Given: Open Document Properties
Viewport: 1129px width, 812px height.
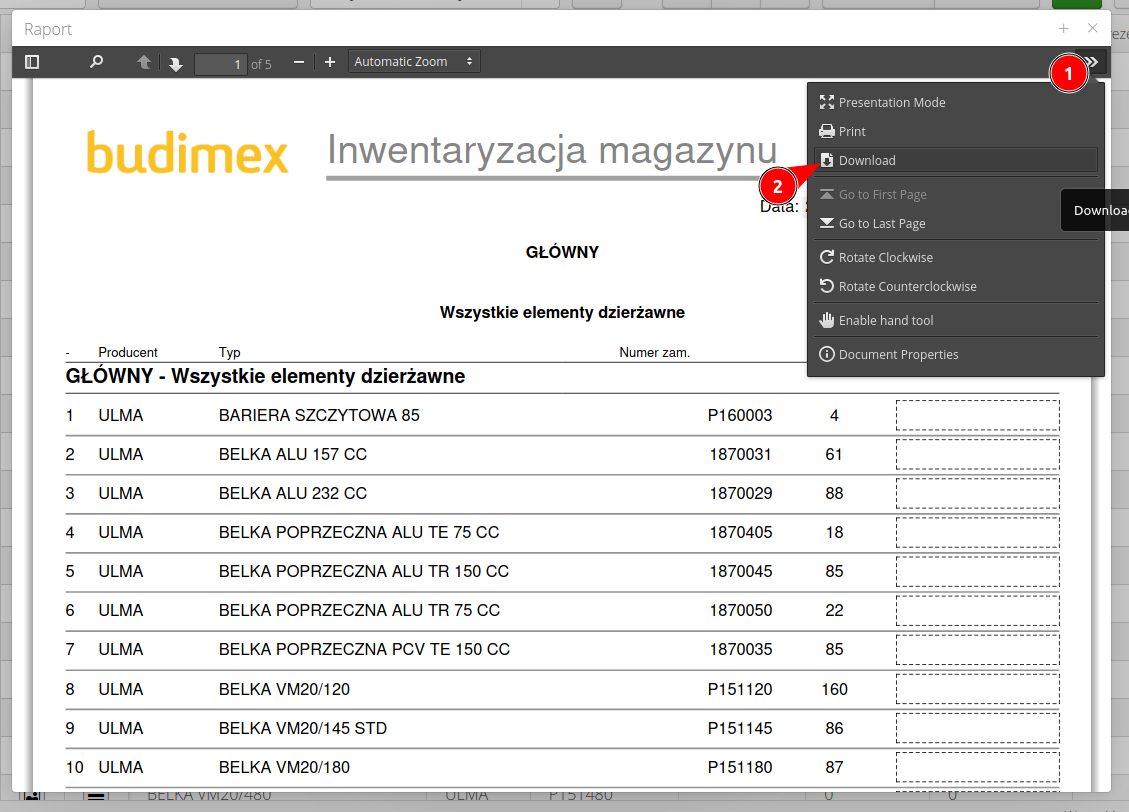Looking at the screenshot, I should point(898,354).
